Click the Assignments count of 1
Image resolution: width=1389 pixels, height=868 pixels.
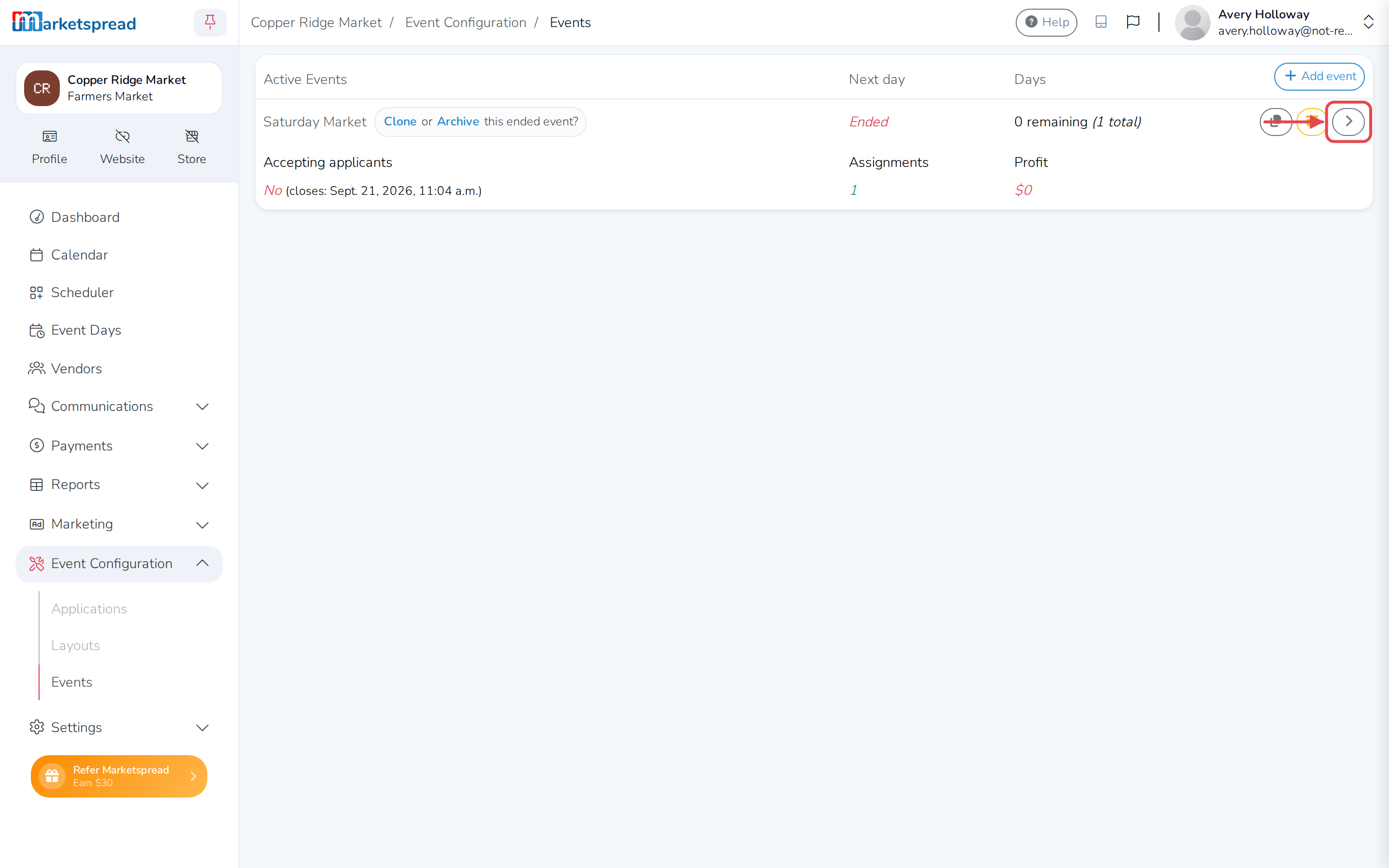tap(854, 190)
